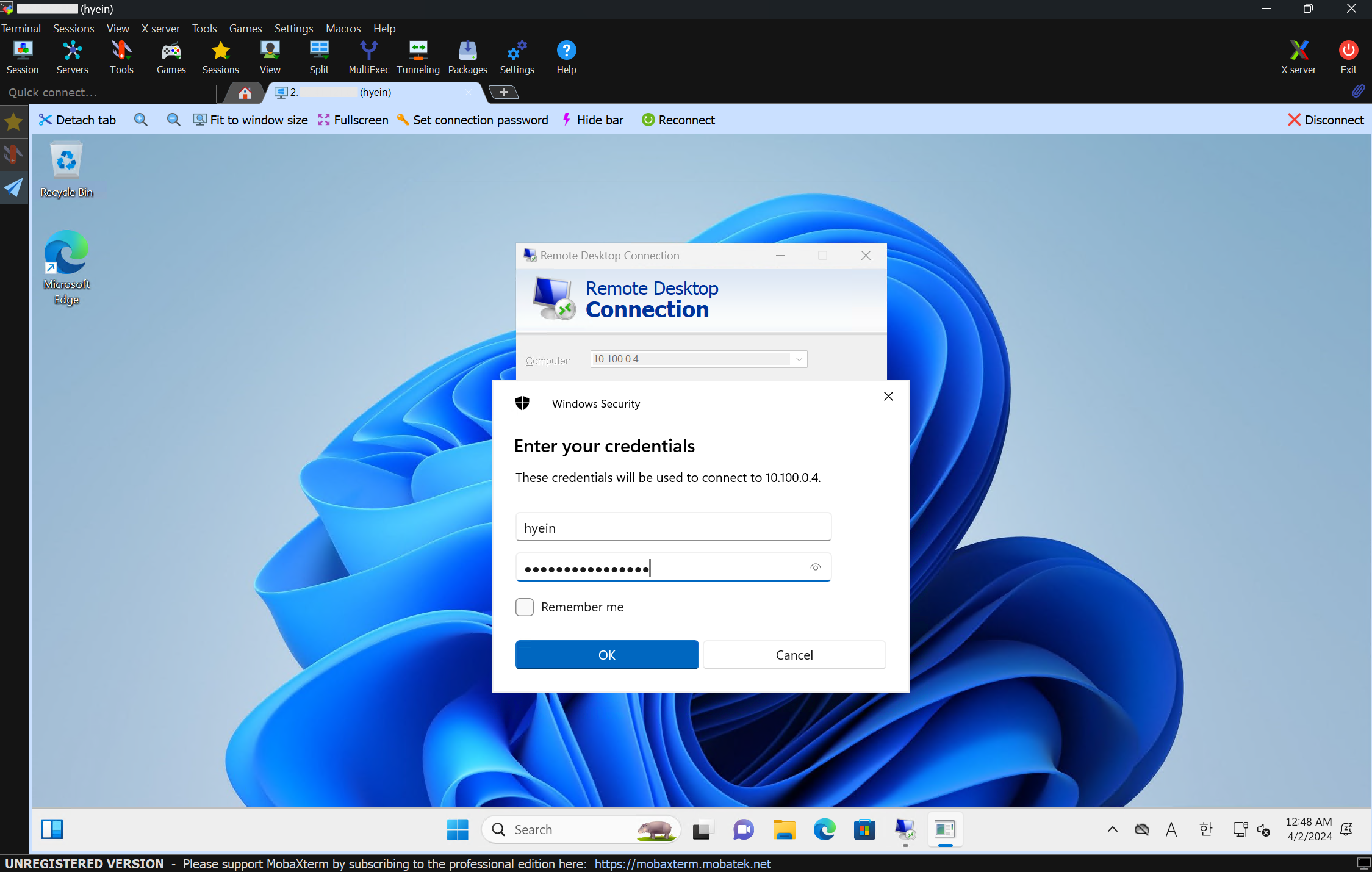This screenshot has width=1372, height=872.
Task: Reveal password with the eye icon
Action: point(815,568)
